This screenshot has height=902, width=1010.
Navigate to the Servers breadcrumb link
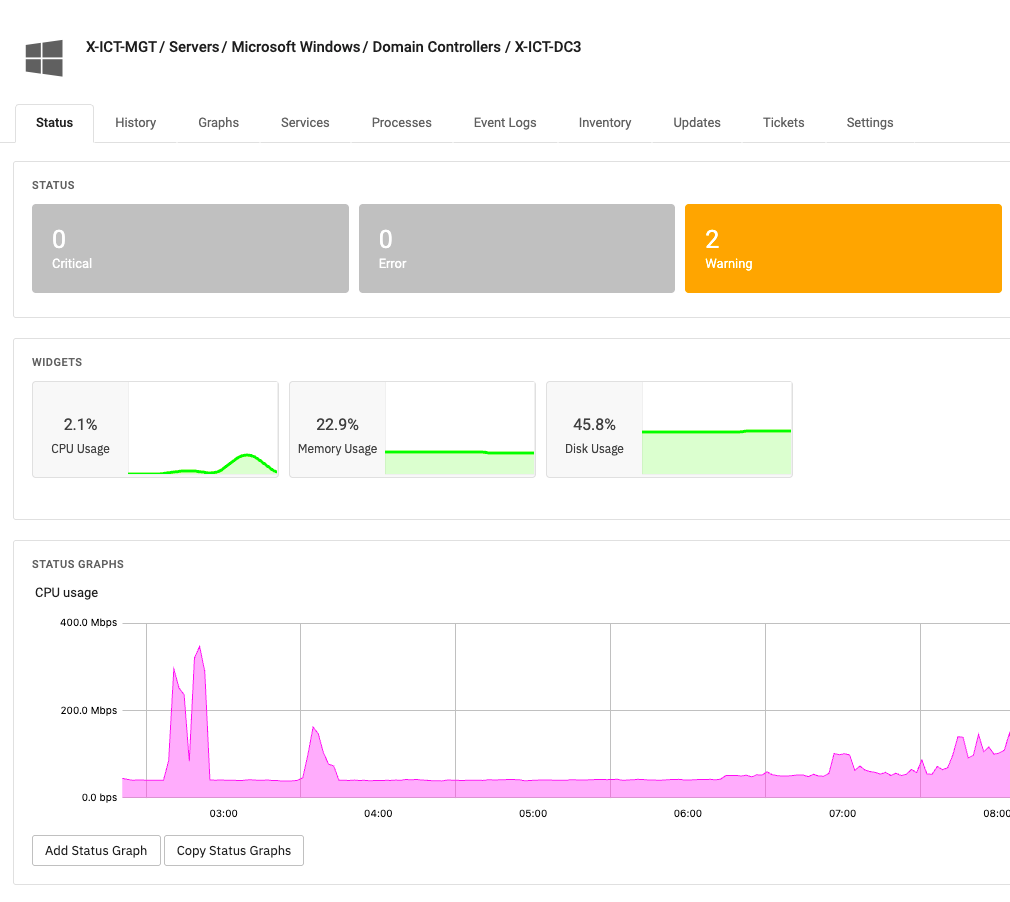pos(195,47)
